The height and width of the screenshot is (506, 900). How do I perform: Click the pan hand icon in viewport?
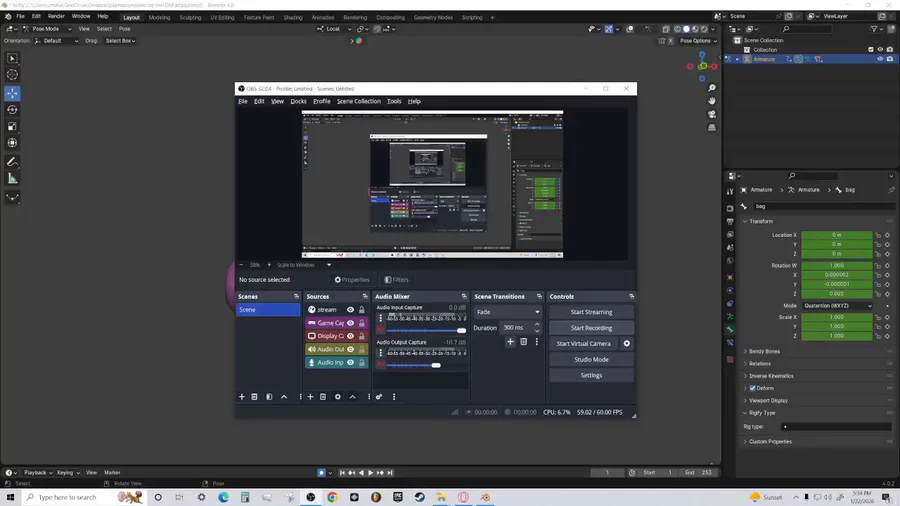712,101
